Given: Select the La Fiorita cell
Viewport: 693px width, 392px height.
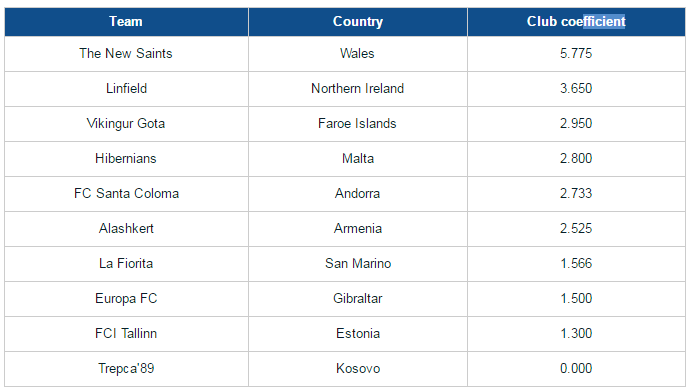Looking at the screenshot, I should click(126, 263).
